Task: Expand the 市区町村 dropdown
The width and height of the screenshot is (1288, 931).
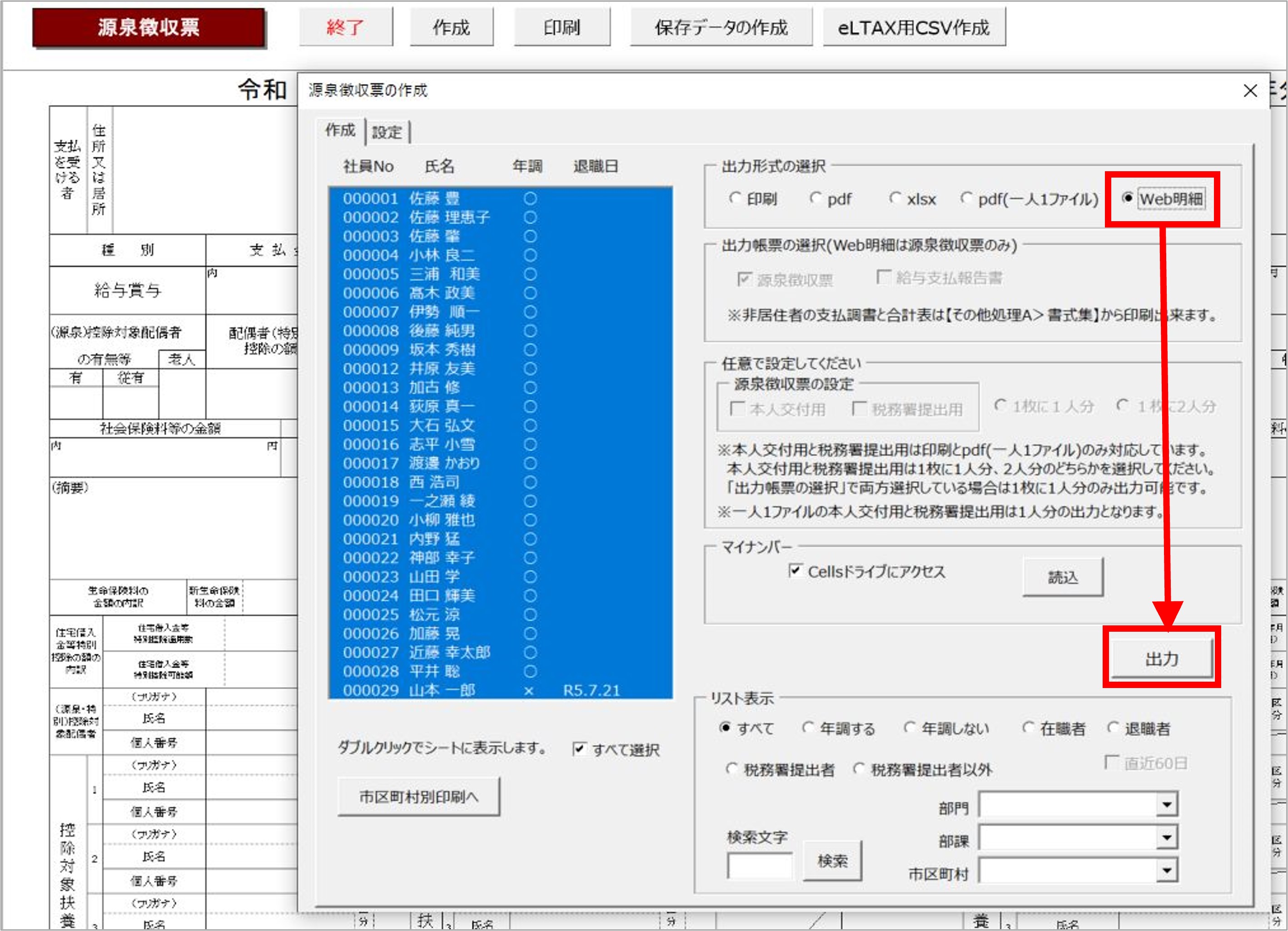Action: (x=1167, y=870)
